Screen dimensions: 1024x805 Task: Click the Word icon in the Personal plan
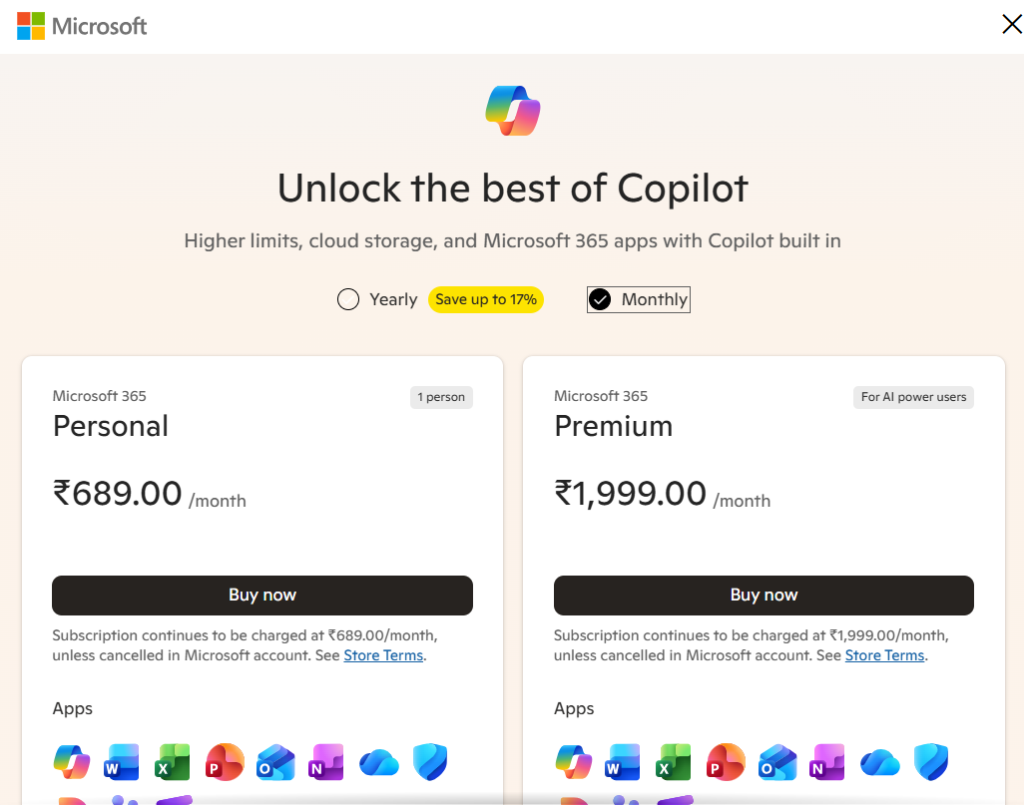[122, 762]
